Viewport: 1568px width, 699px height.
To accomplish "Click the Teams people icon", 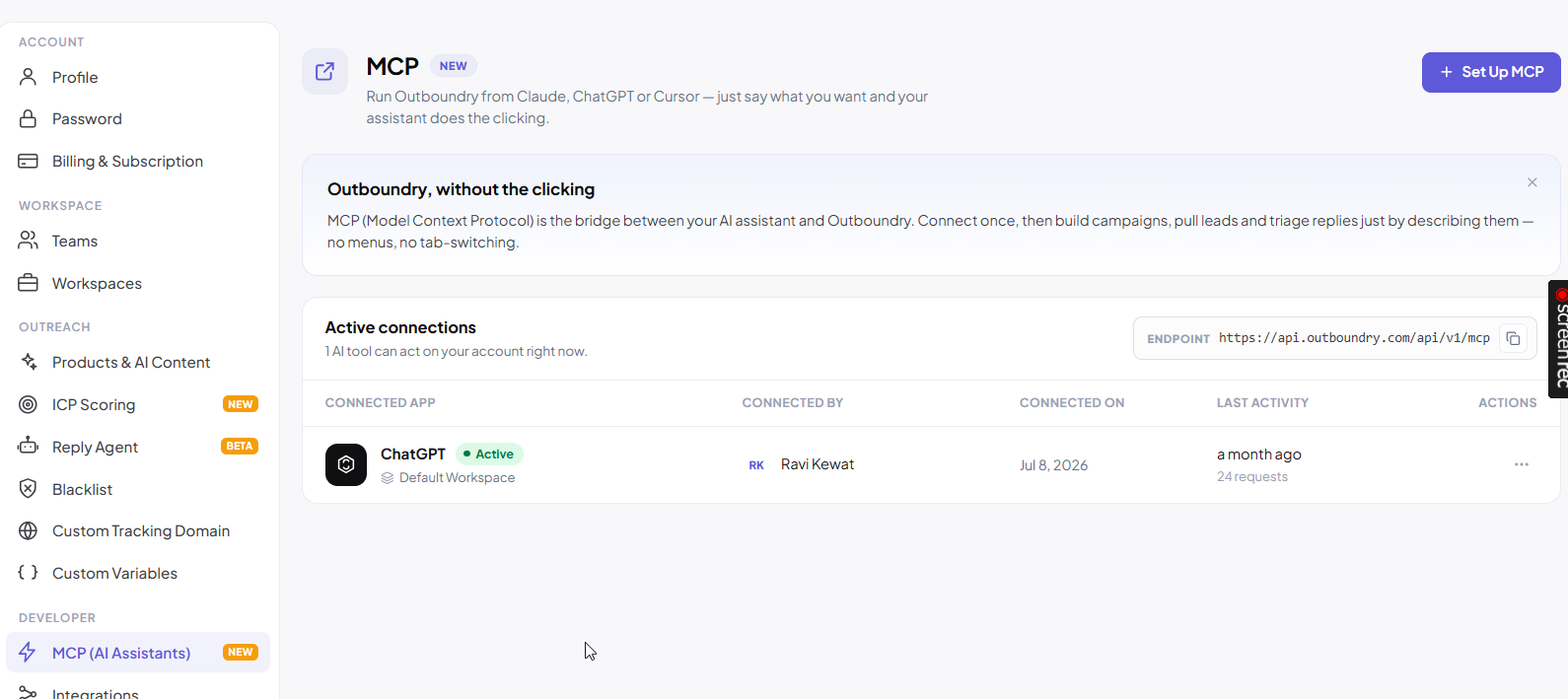I will point(29,241).
